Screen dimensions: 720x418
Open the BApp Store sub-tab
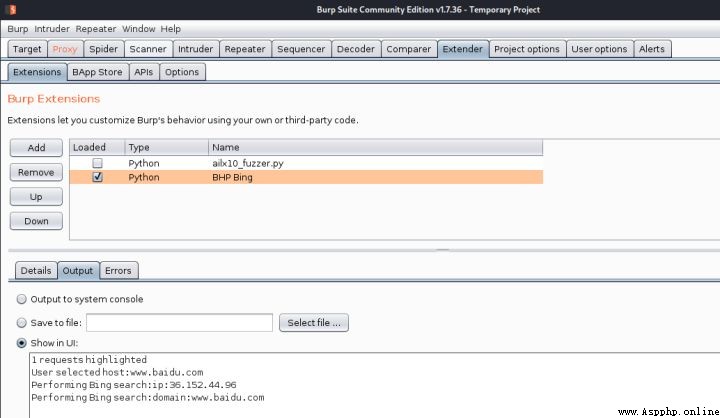tap(97, 72)
